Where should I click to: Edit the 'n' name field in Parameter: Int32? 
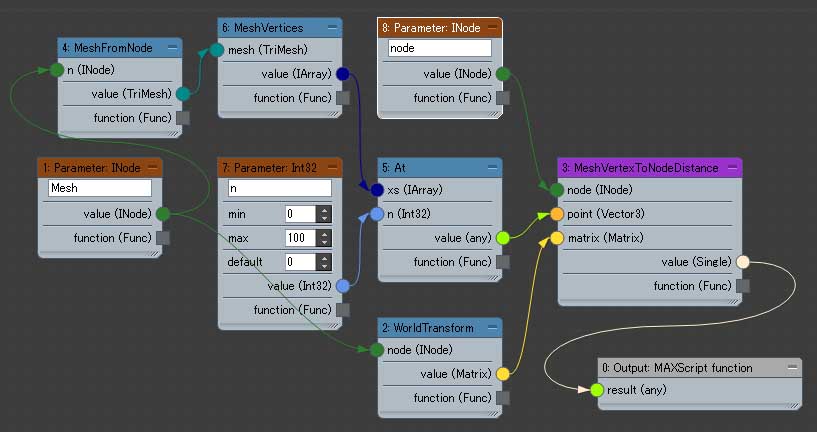pos(279,188)
